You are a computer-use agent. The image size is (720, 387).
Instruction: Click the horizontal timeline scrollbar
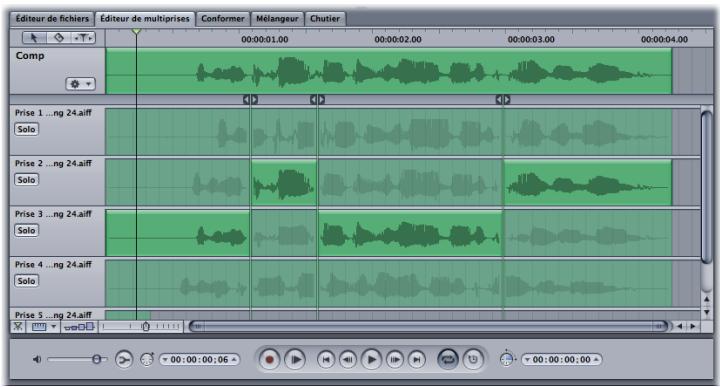(428, 326)
